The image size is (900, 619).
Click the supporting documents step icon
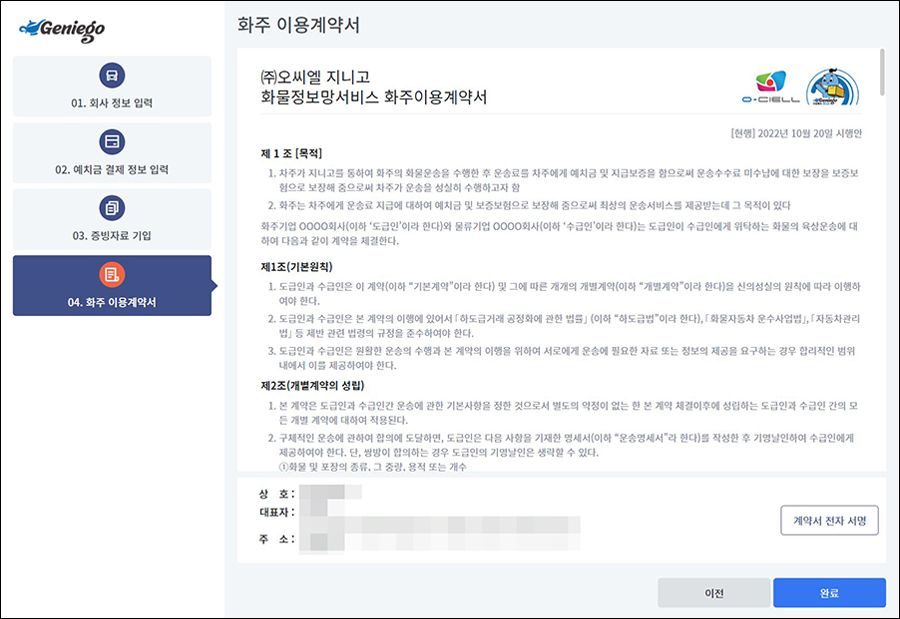[112, 208]
